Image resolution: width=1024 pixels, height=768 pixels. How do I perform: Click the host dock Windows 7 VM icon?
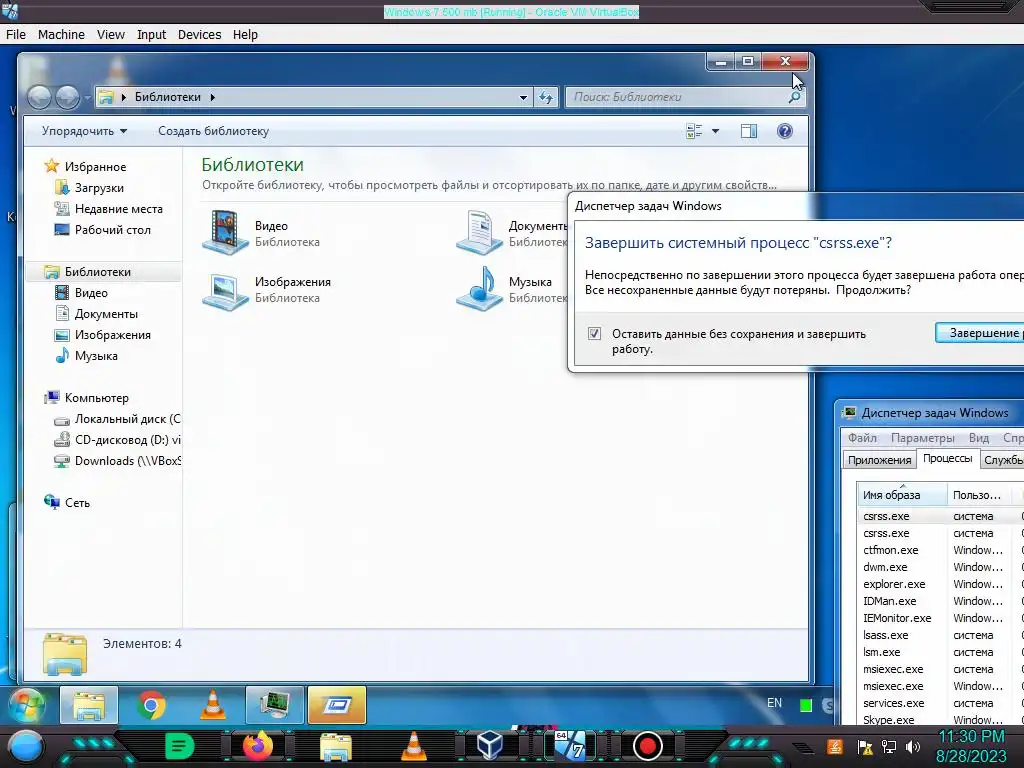click(570, 746)
